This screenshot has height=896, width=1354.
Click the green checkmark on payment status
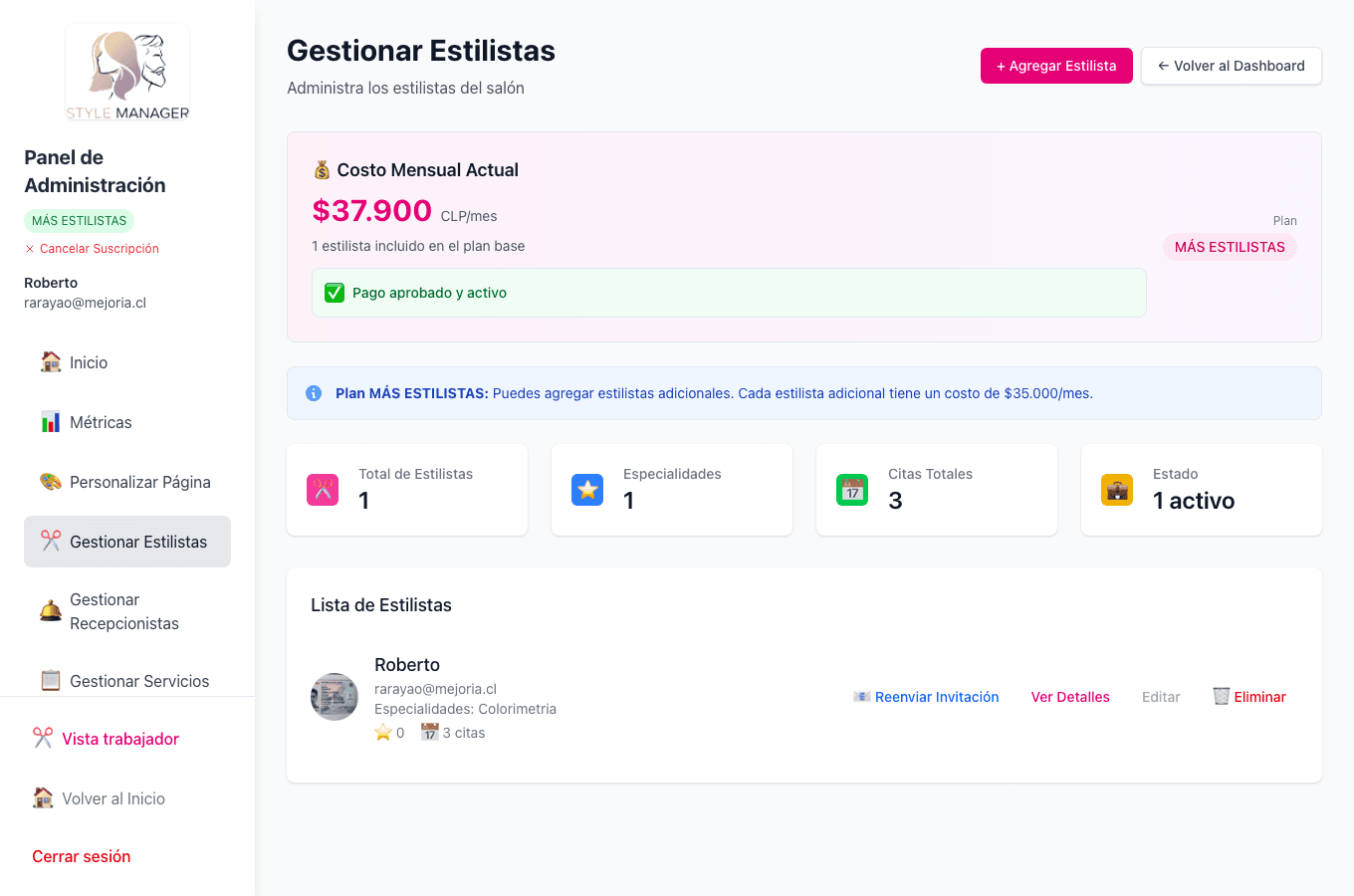(335, 293)
